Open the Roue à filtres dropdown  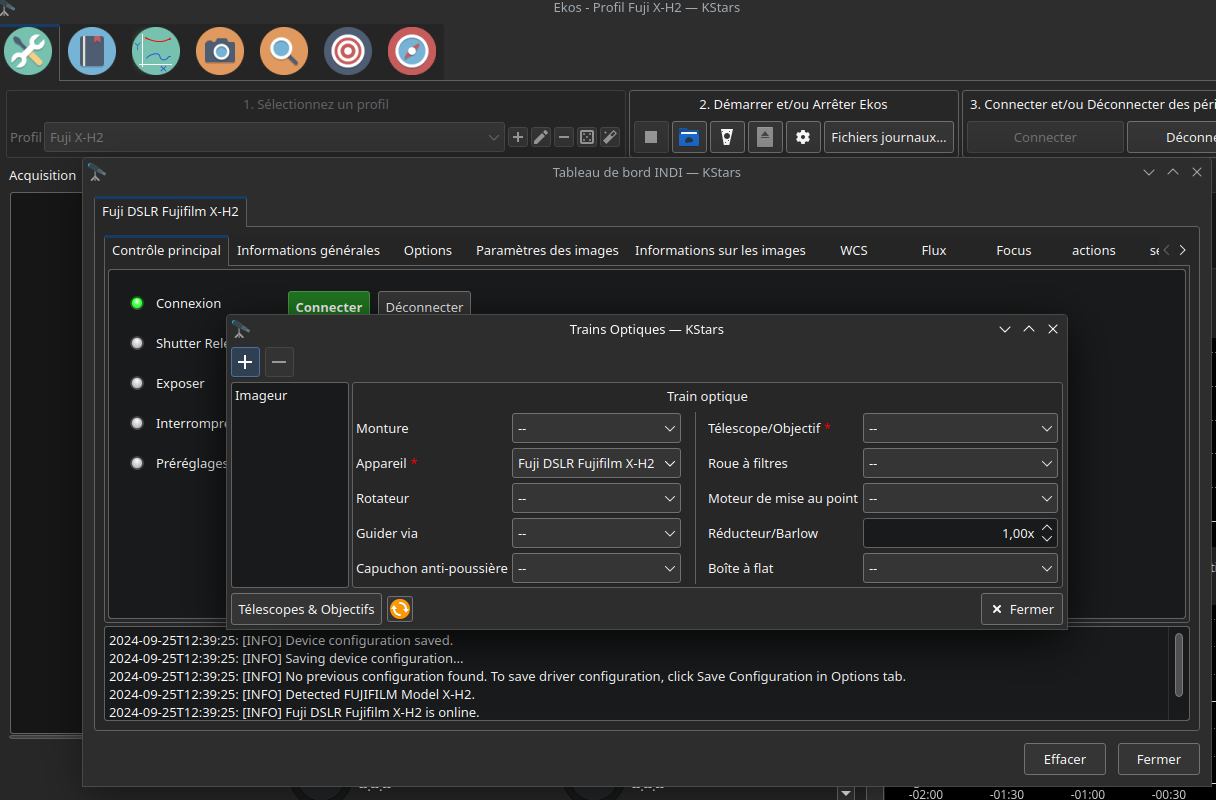[x=960, y=463]
